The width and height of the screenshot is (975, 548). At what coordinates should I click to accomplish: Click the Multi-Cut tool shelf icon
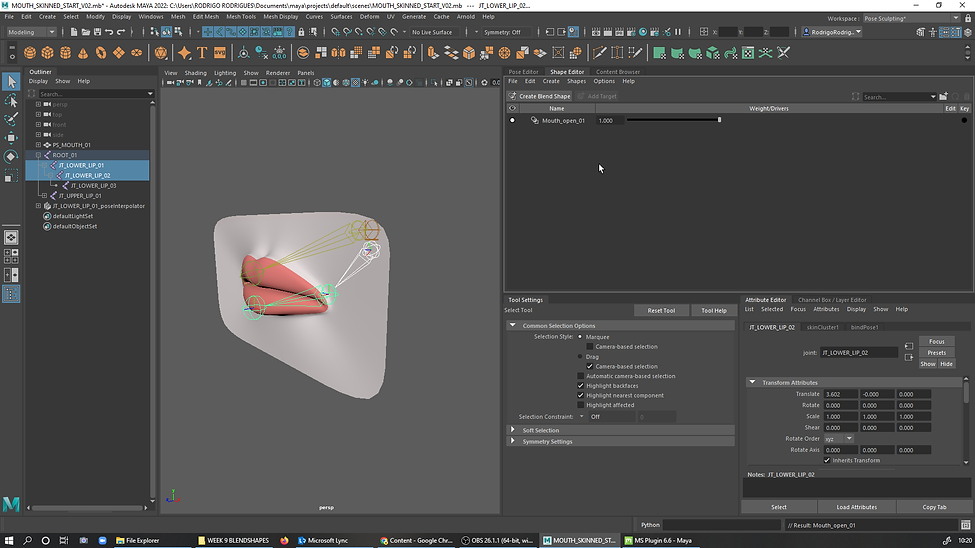point(599,53)
